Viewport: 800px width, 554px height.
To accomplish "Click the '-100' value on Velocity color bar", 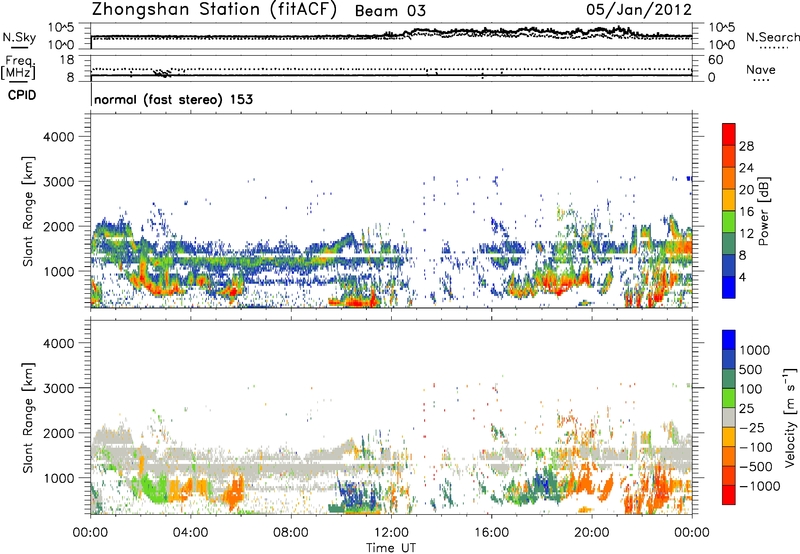I will coord(756,447).
